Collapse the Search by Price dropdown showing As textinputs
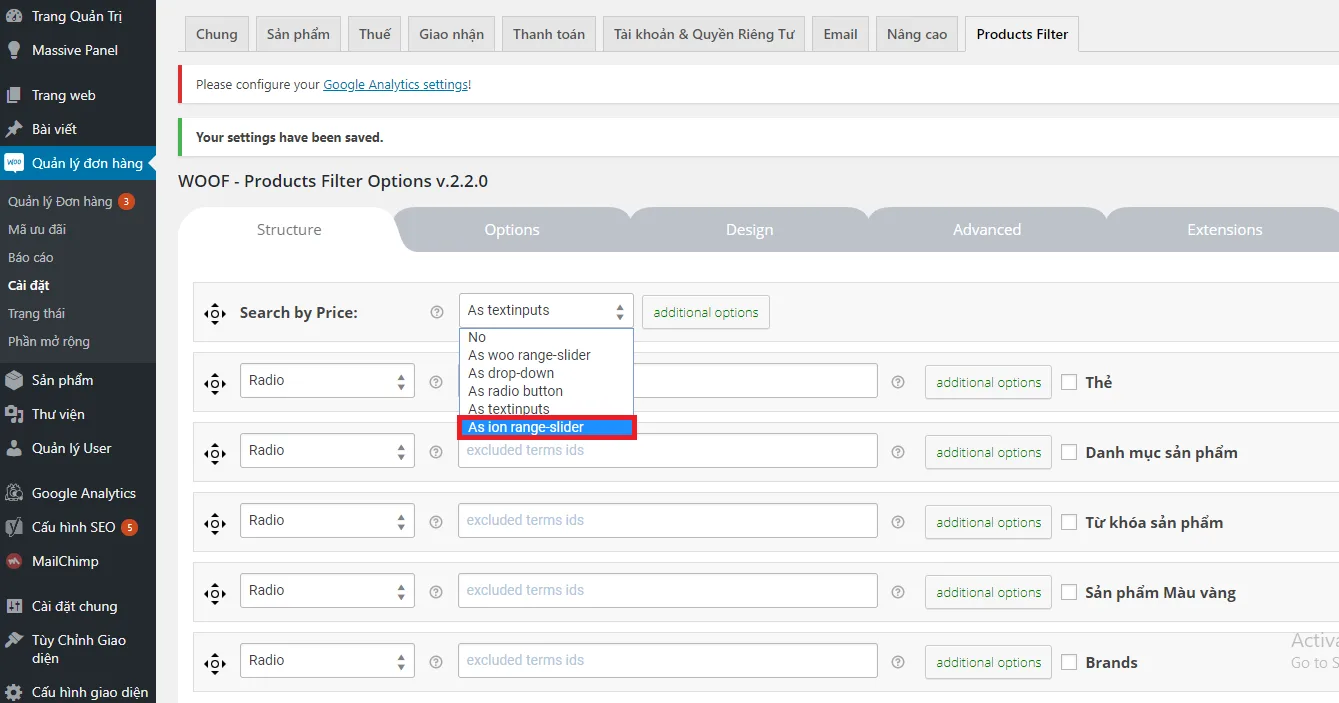This screenshot has height=703, width=1339. pos(546,310)
